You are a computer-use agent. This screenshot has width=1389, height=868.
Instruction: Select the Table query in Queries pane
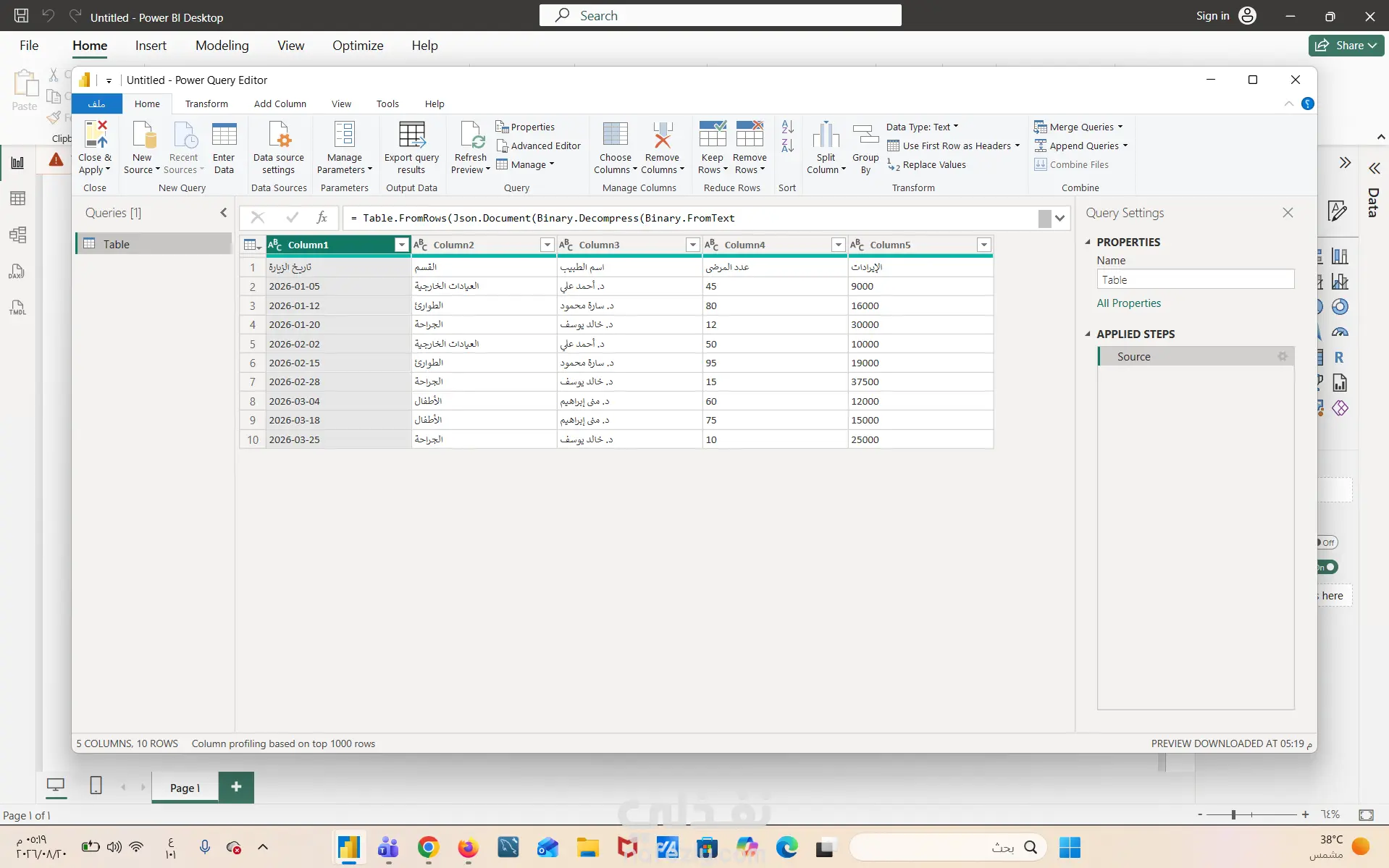click(x=154, y=244)
